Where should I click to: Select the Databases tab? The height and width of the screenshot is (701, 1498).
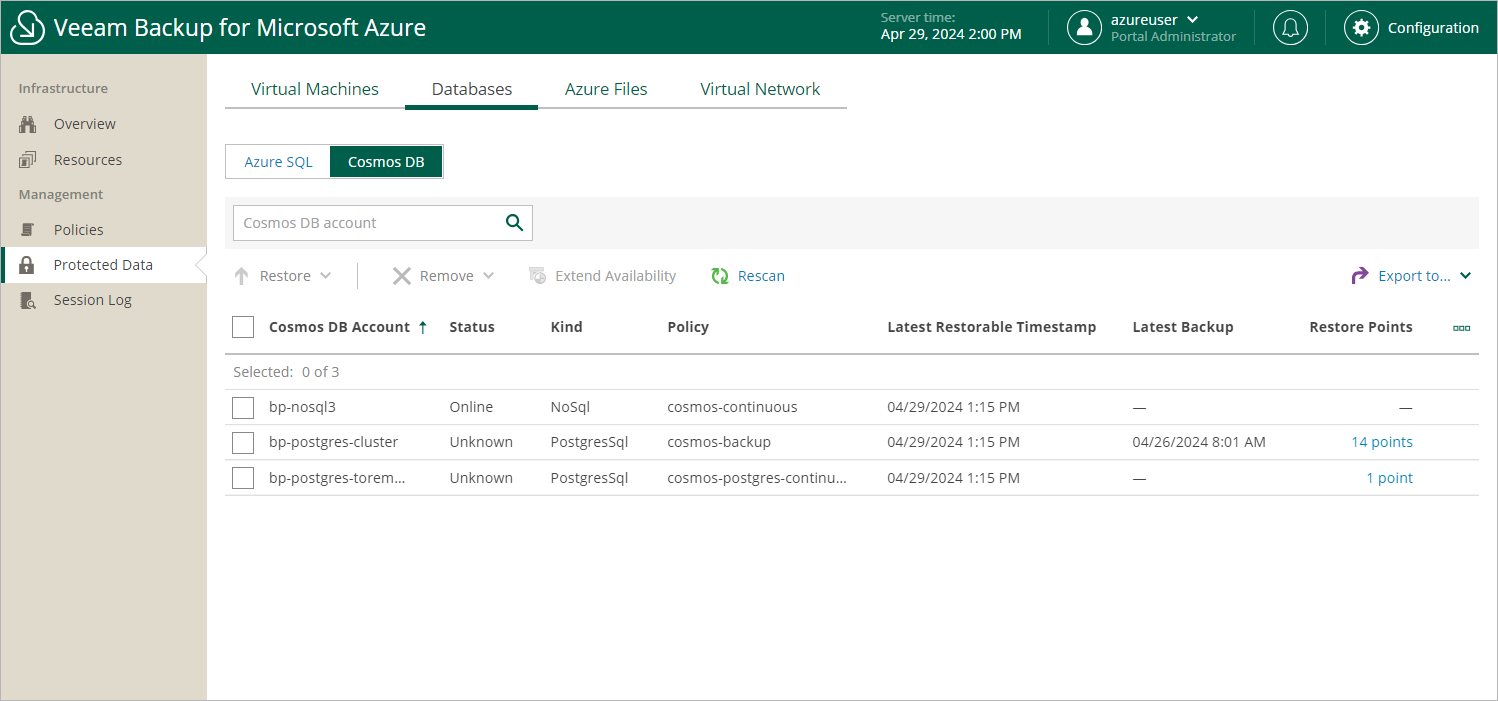(x=472, y=89)
